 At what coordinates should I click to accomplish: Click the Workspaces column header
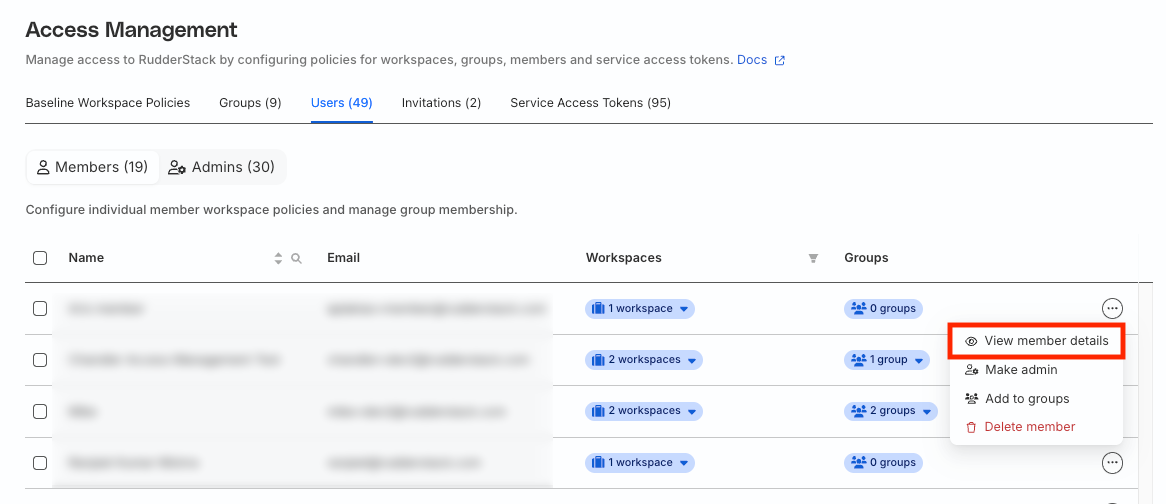click(x=624, y=258)
